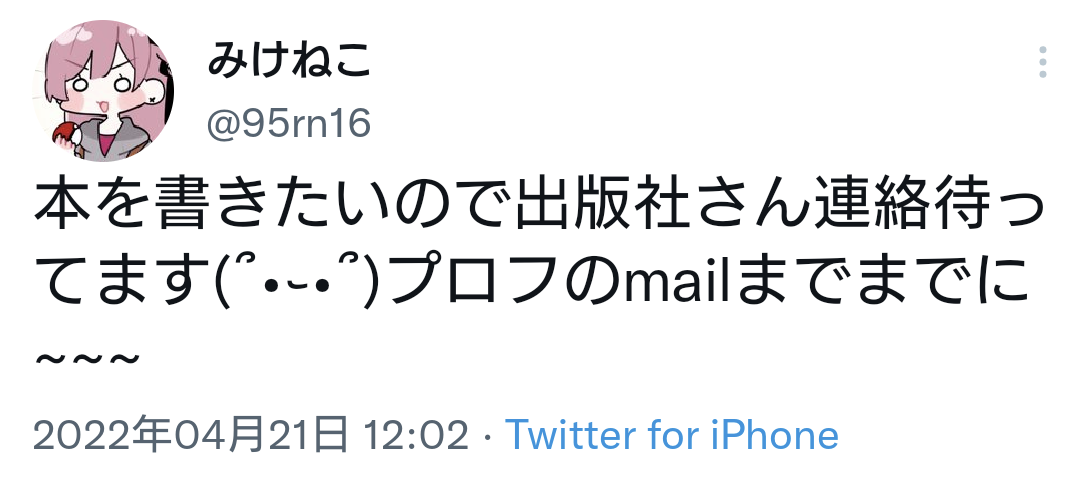Click the 12:02 post time
The image size is (1083, 479).
(416, 435)
